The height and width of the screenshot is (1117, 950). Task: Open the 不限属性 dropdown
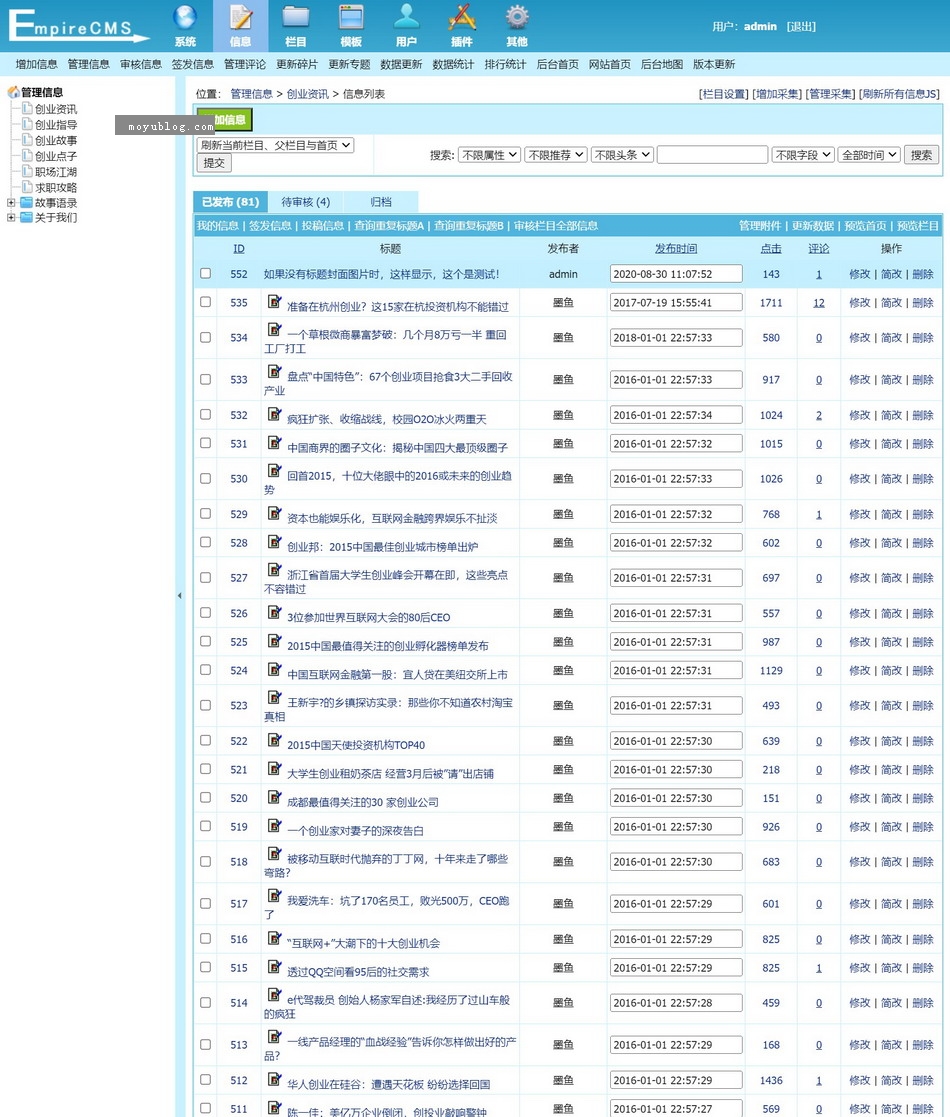pos(489,155)
